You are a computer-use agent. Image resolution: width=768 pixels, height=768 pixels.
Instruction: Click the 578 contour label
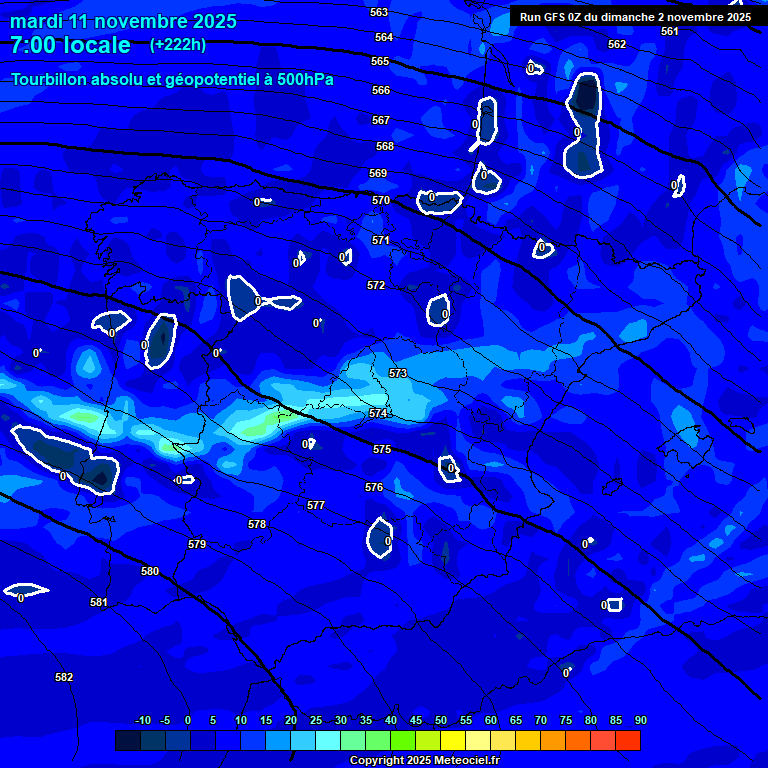pos(257,524)
